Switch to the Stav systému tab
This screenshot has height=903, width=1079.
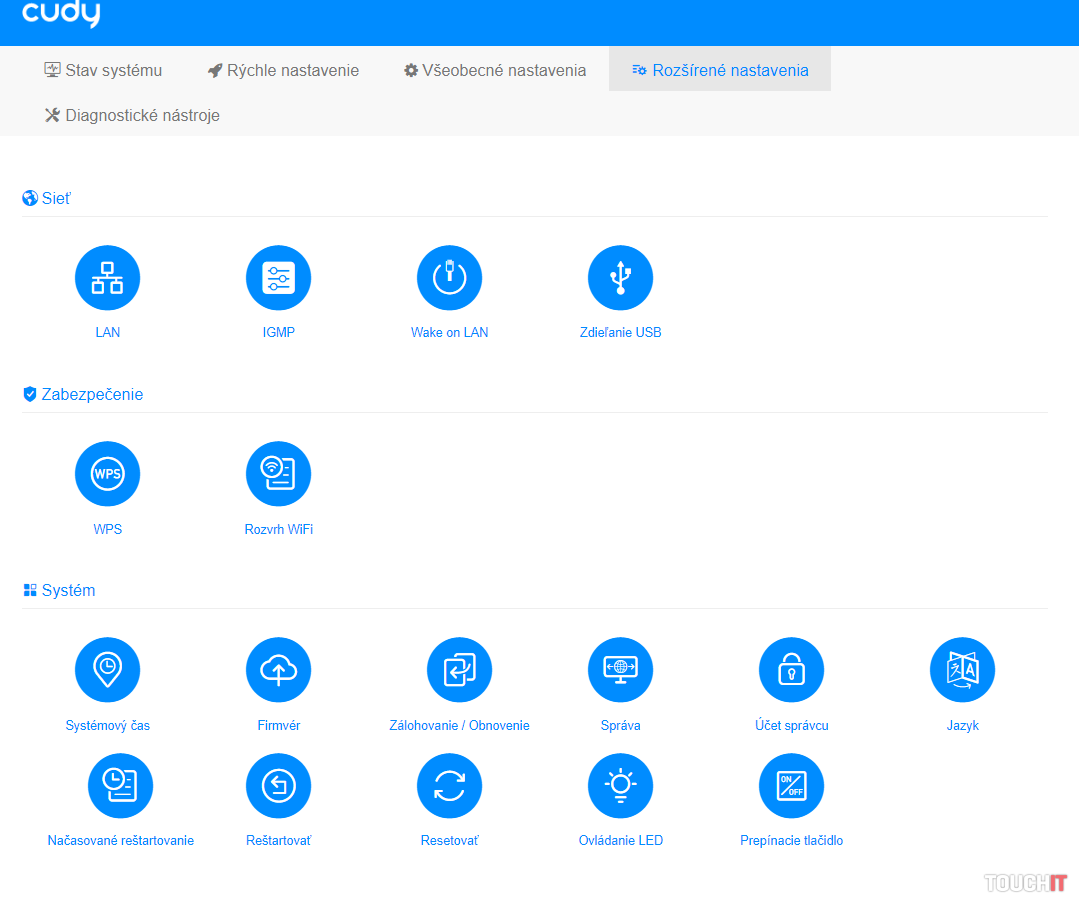point(103,70)
